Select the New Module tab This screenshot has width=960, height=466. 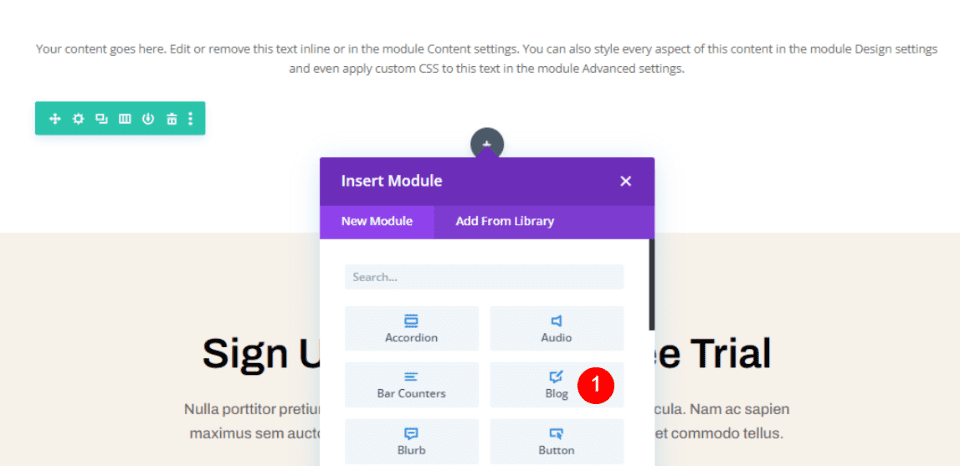point(377,221)
